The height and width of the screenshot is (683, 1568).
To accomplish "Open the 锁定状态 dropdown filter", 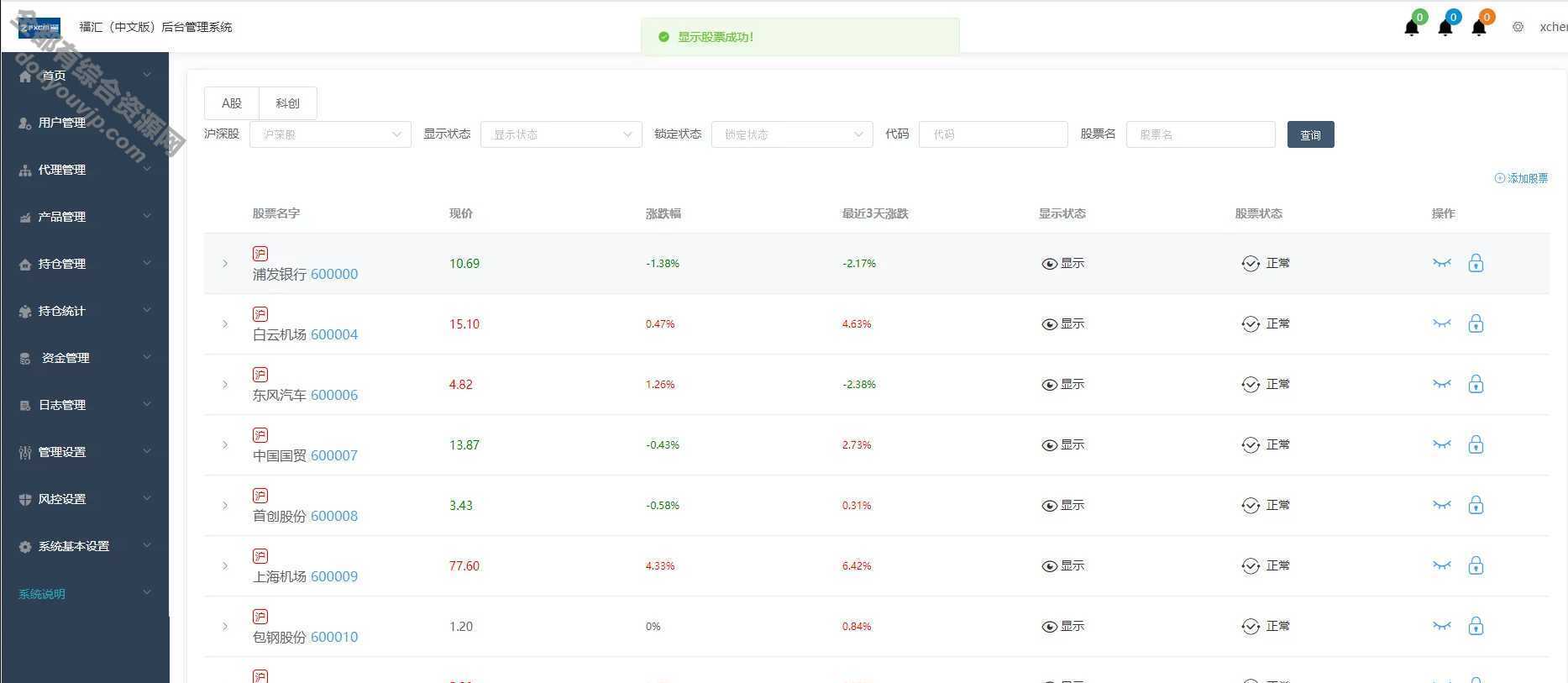I will click(x=792, y=134).
